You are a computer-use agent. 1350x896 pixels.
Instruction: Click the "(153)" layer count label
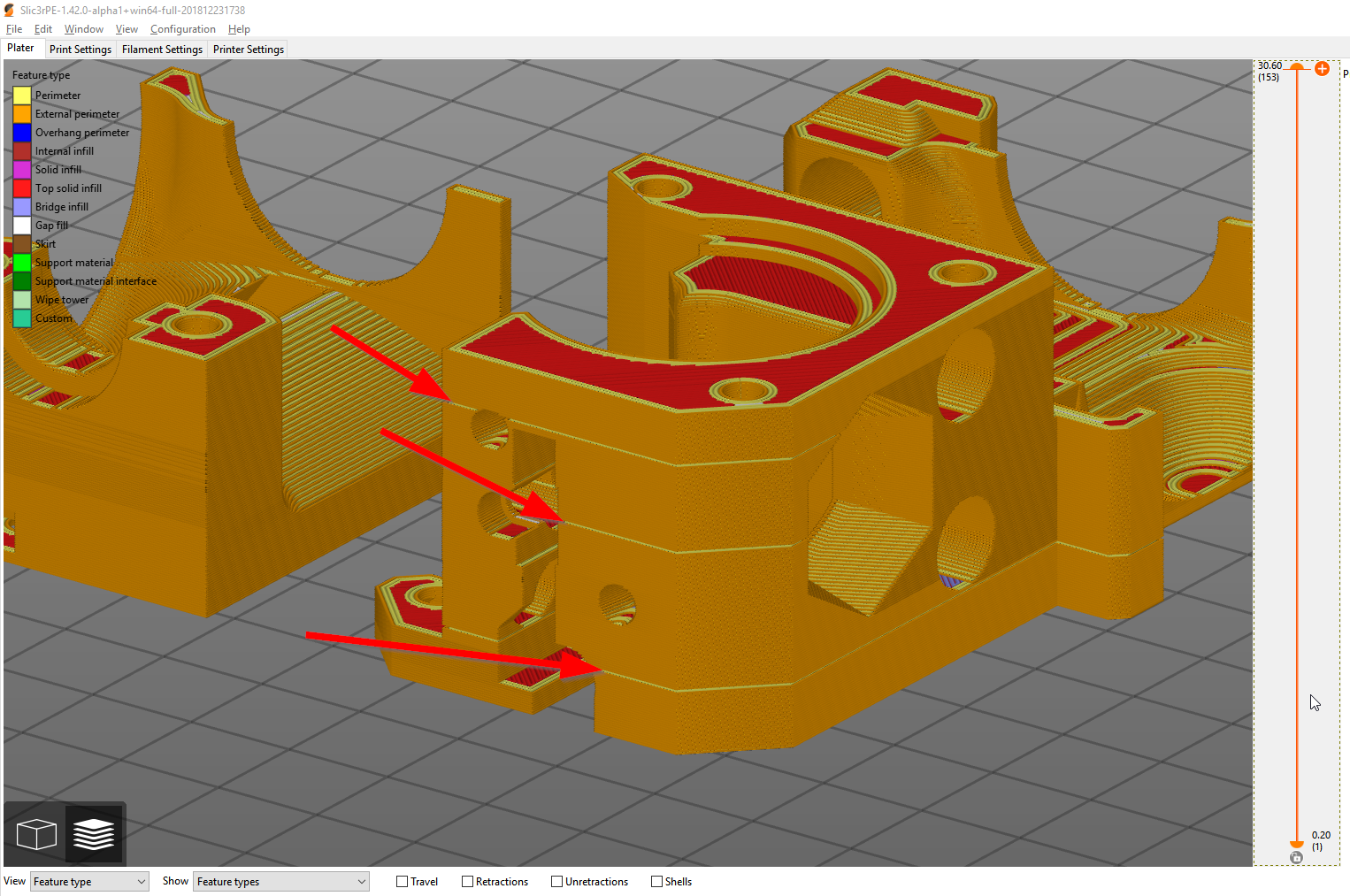(x=1269, y=77)
